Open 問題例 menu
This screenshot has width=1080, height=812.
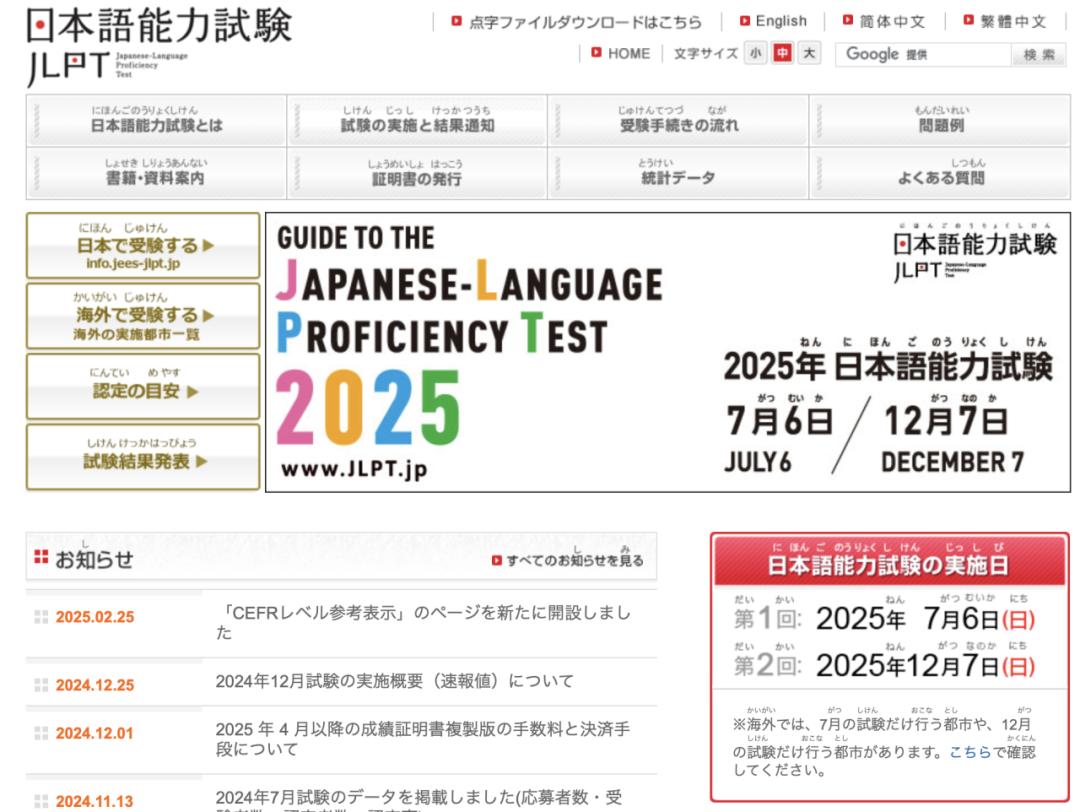coord(940,120)
